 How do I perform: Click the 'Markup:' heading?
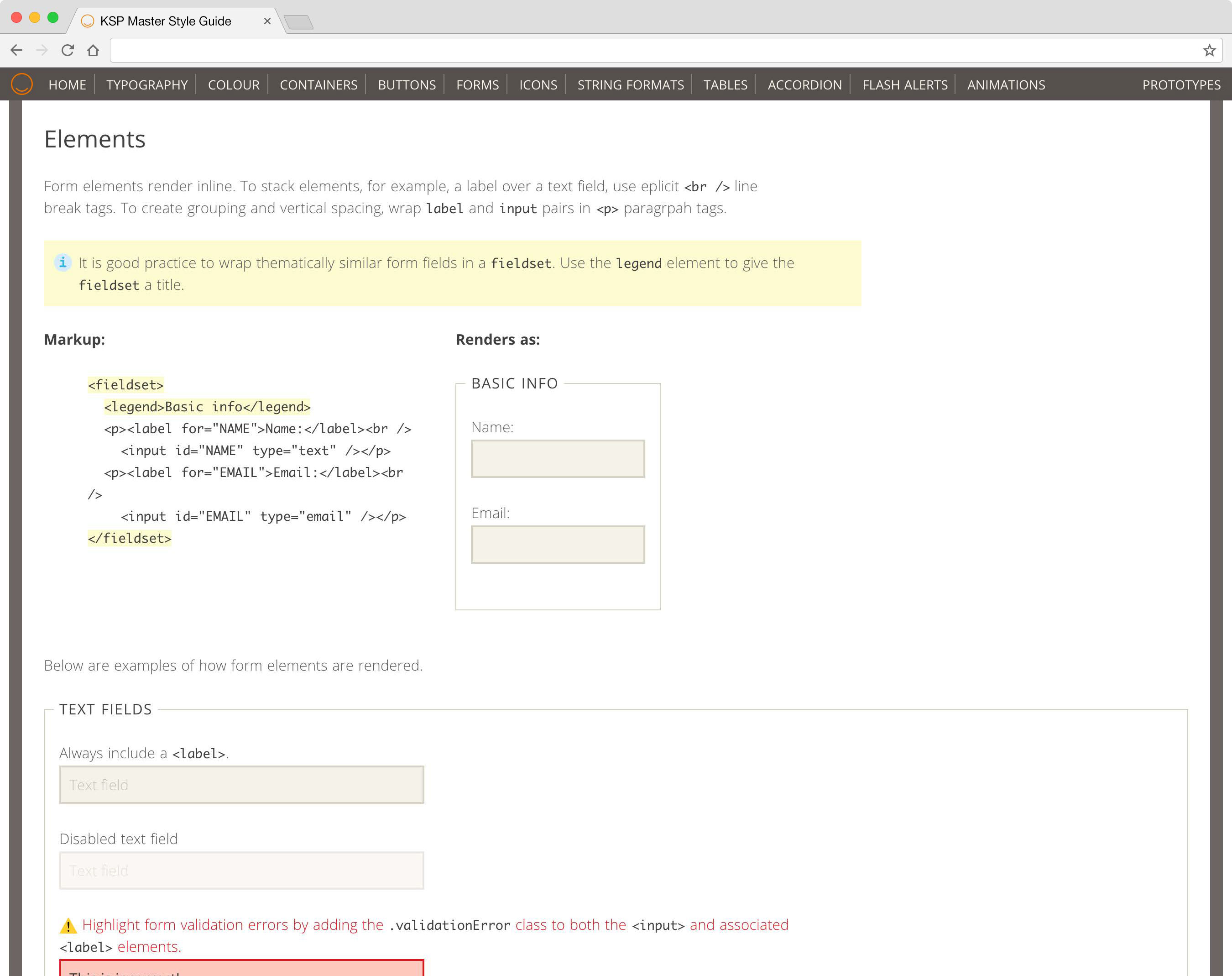tap(74, 340)
